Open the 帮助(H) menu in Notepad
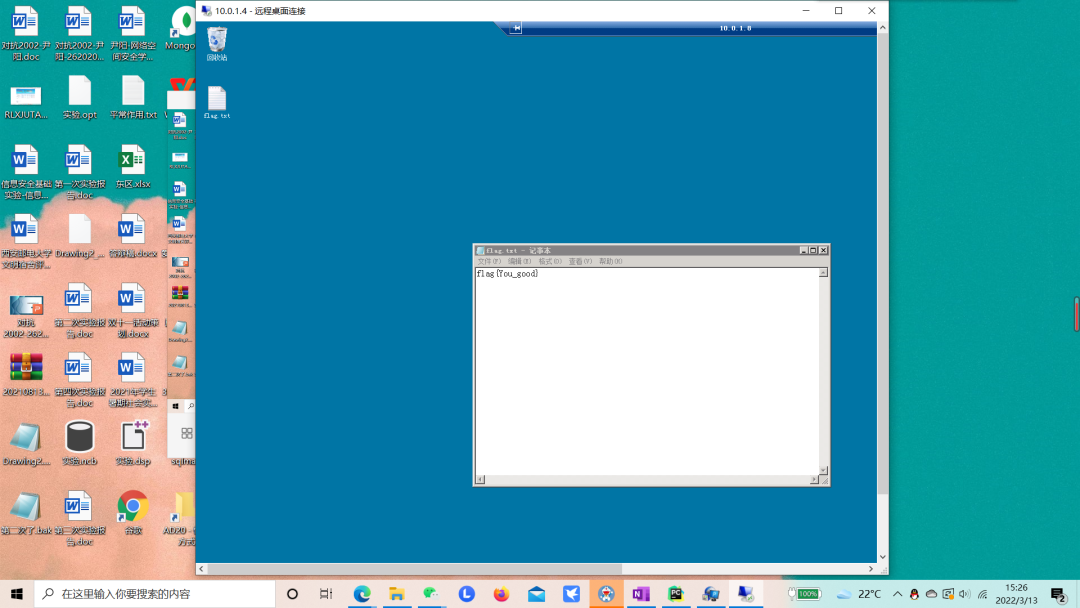Image resolution: width=1080 pixels, height=608 pixels. (x=610, y=262)
